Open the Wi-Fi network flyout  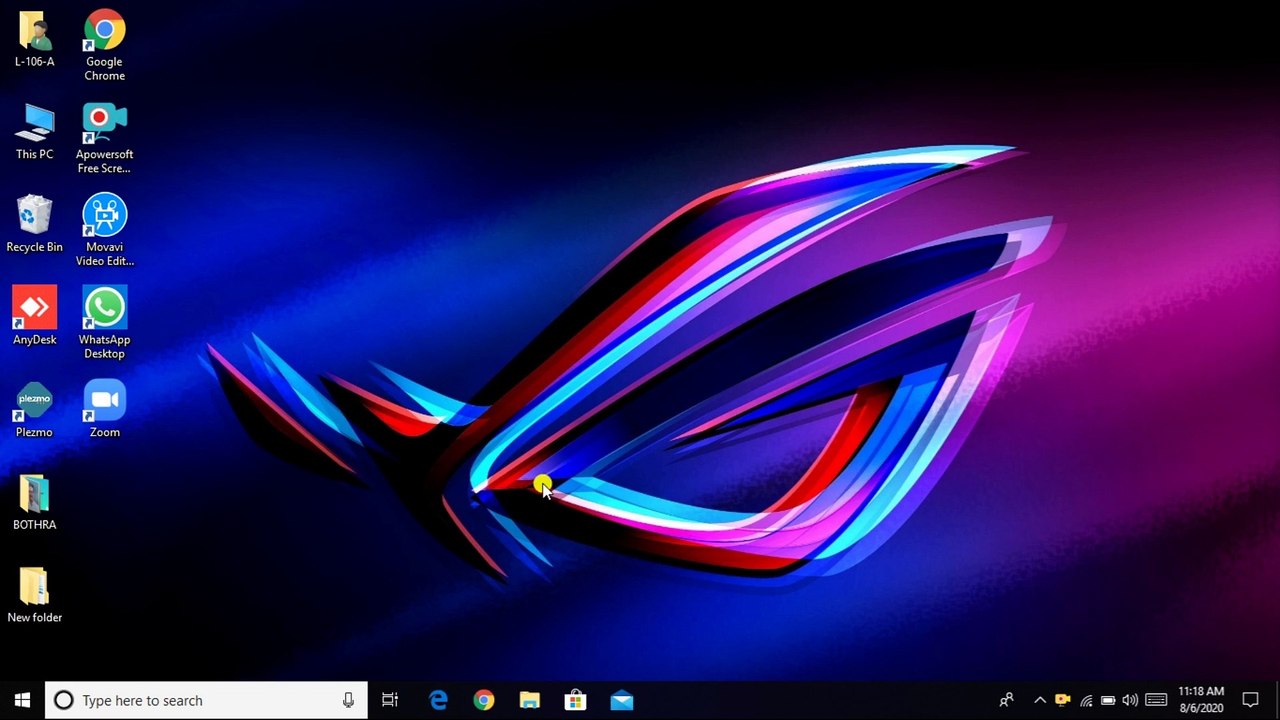coord(1086,700)
